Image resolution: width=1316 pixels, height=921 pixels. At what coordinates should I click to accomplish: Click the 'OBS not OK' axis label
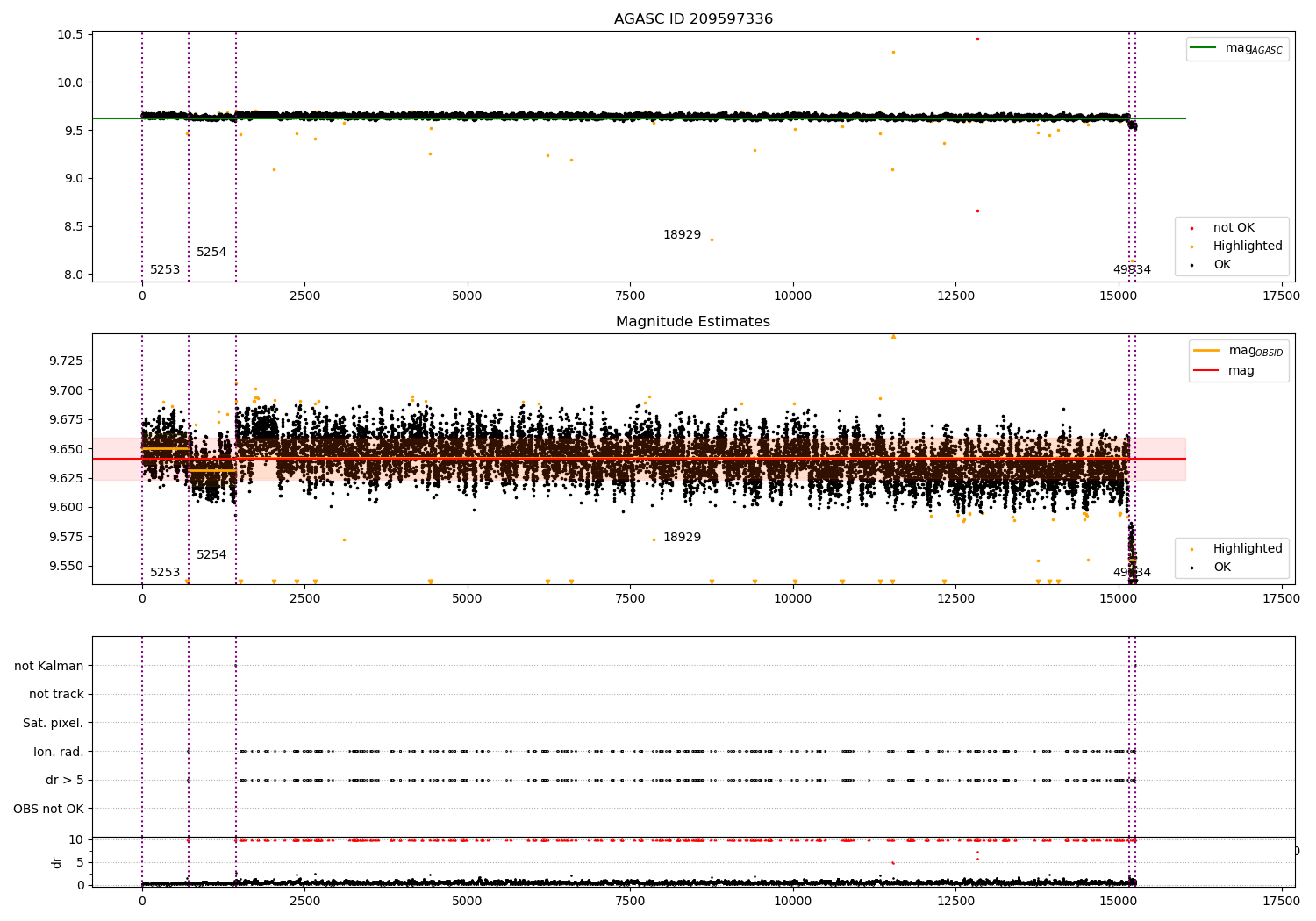49,810
